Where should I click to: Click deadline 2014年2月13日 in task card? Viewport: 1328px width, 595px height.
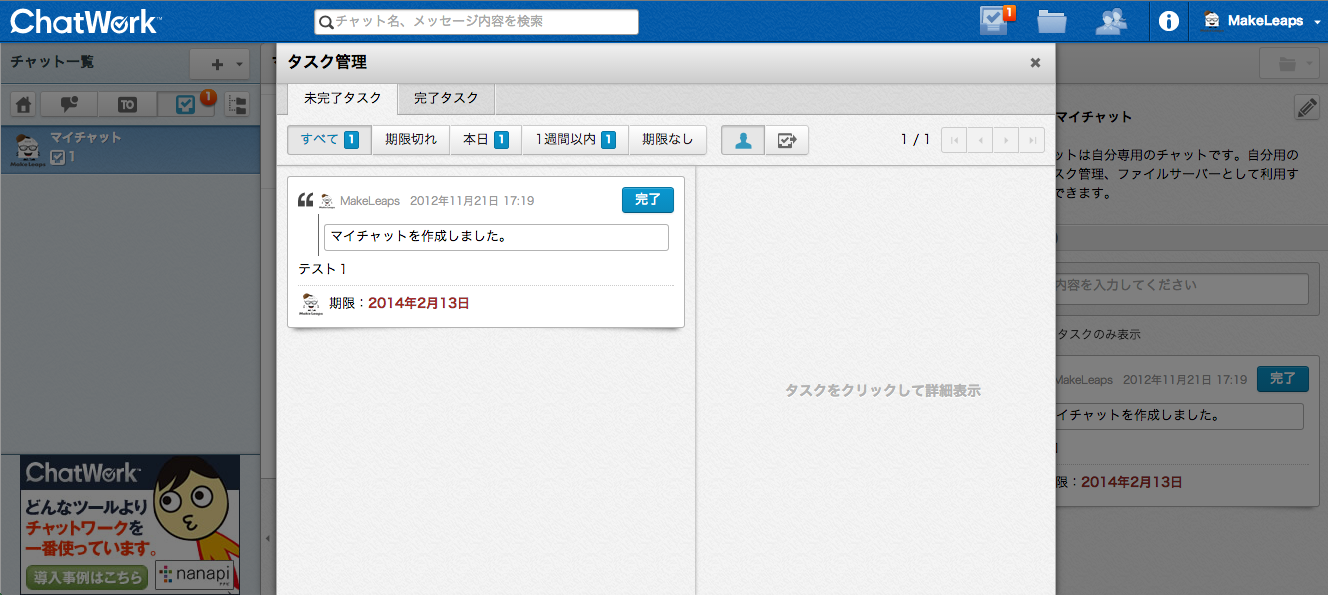(419, 302)
